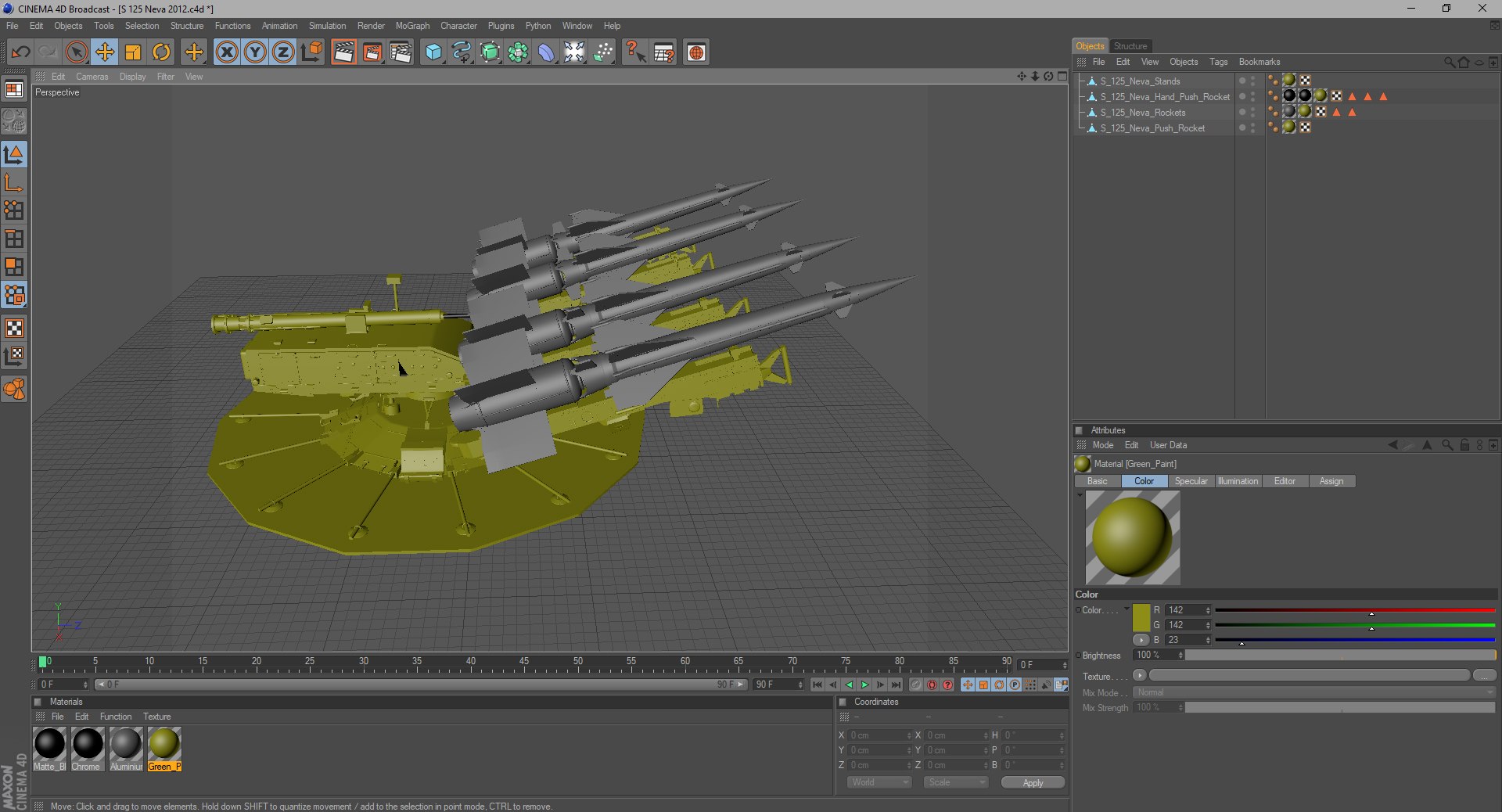1502x812 pixels.
Task: Switch to model mode in left sidebar
Action: click(x=14, y=154)
